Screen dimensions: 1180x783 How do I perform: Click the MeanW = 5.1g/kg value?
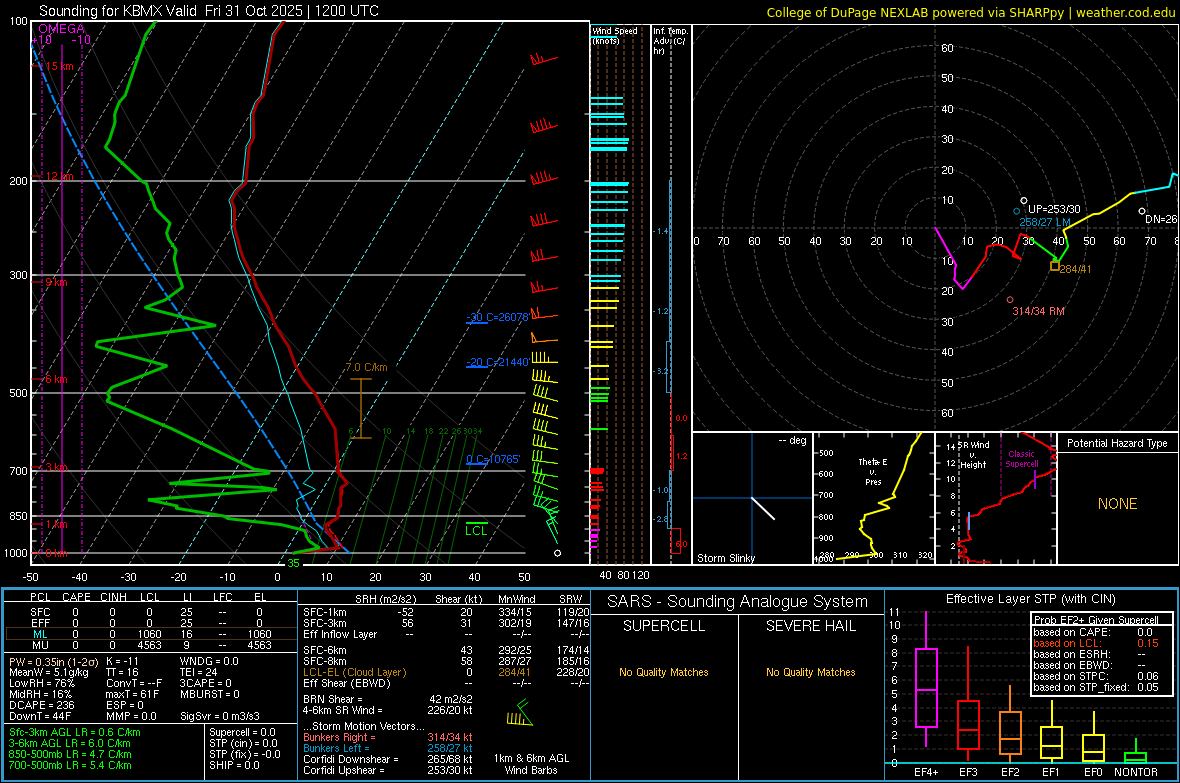point(49,672)
